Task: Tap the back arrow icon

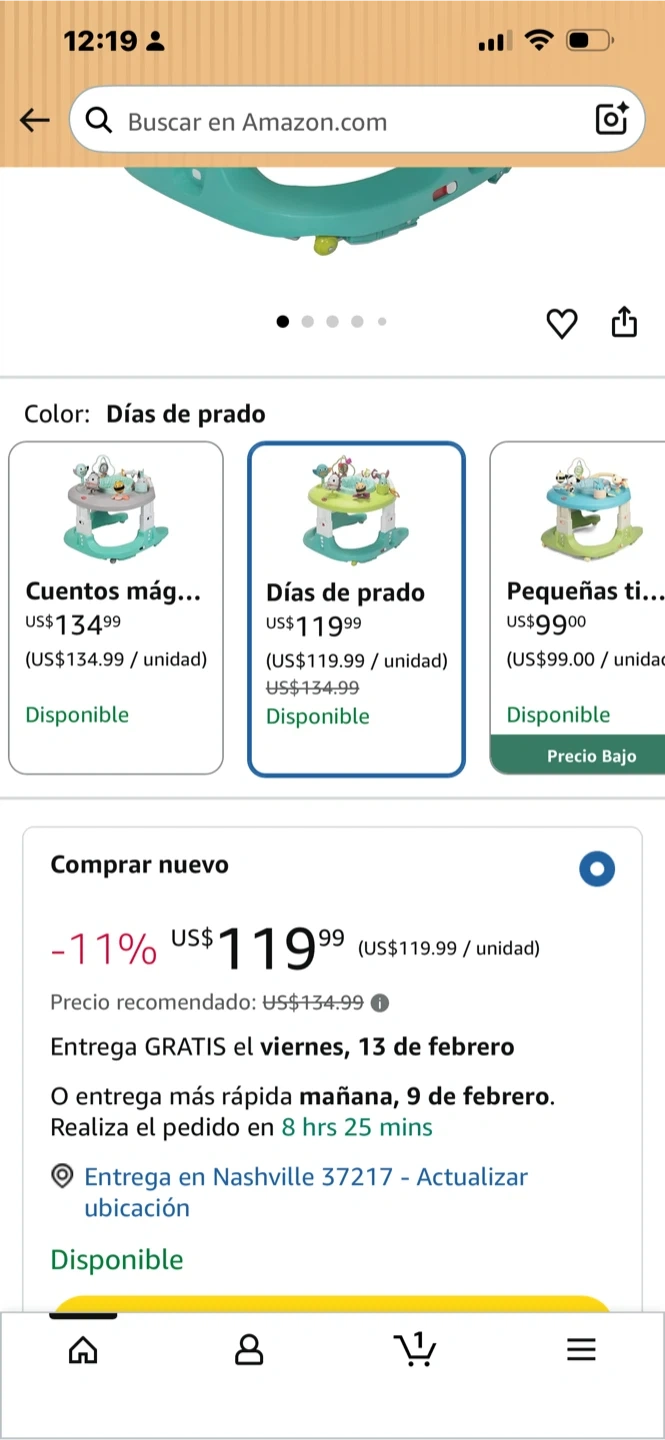Action: (35, 121)
